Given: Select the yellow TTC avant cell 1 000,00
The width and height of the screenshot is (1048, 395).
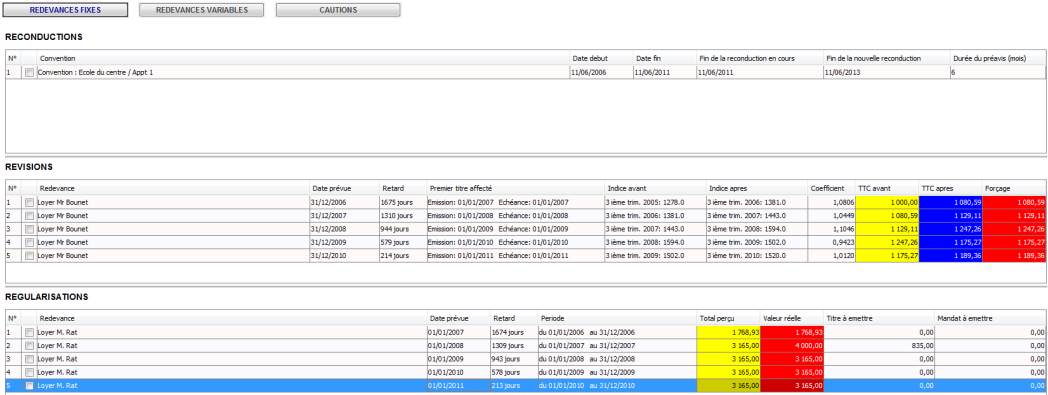Looking at the screenshot, I should [x=887, y=202].
